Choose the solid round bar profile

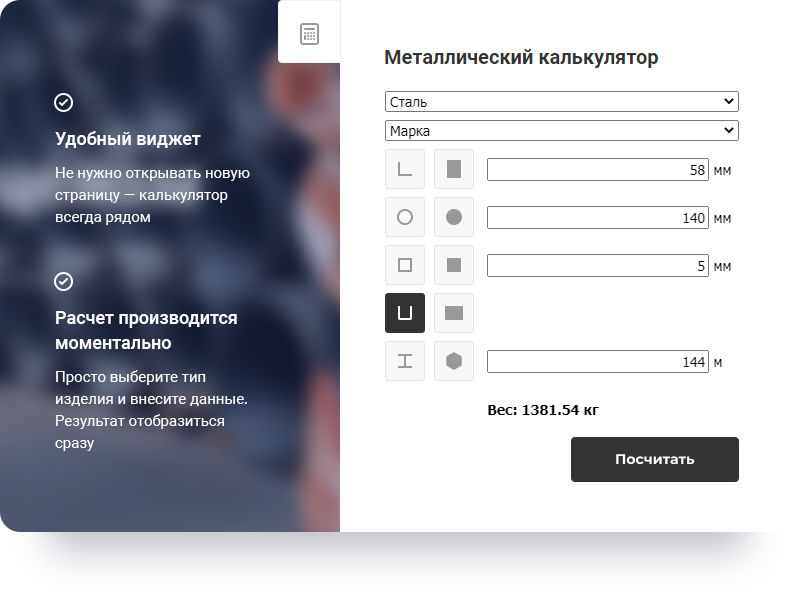[x=454, y=217]
